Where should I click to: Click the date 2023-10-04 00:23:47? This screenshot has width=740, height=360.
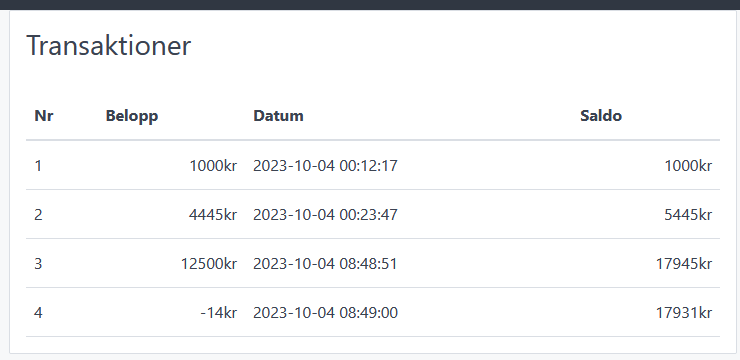tap(325, 215)
